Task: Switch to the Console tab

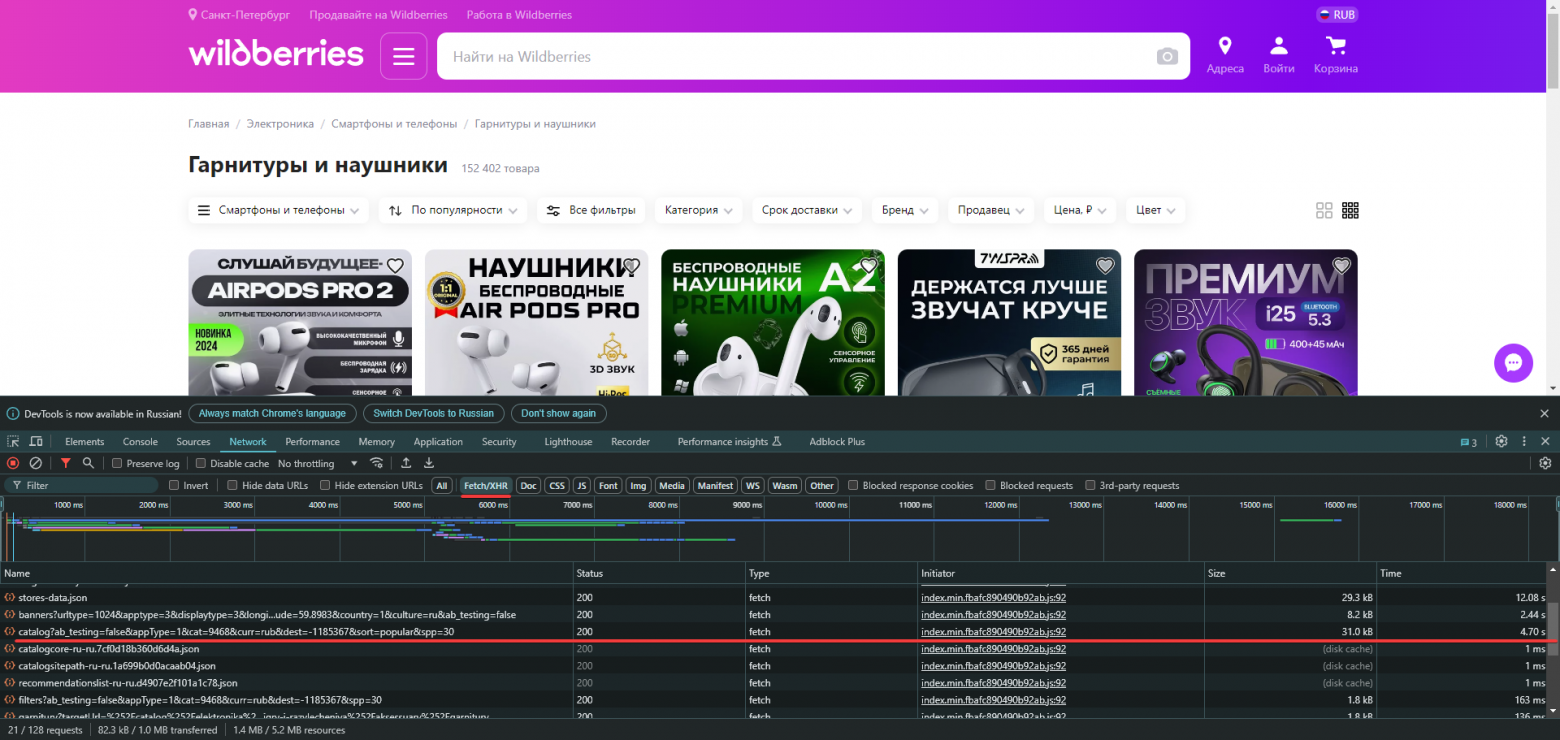Action: point(140,441)
